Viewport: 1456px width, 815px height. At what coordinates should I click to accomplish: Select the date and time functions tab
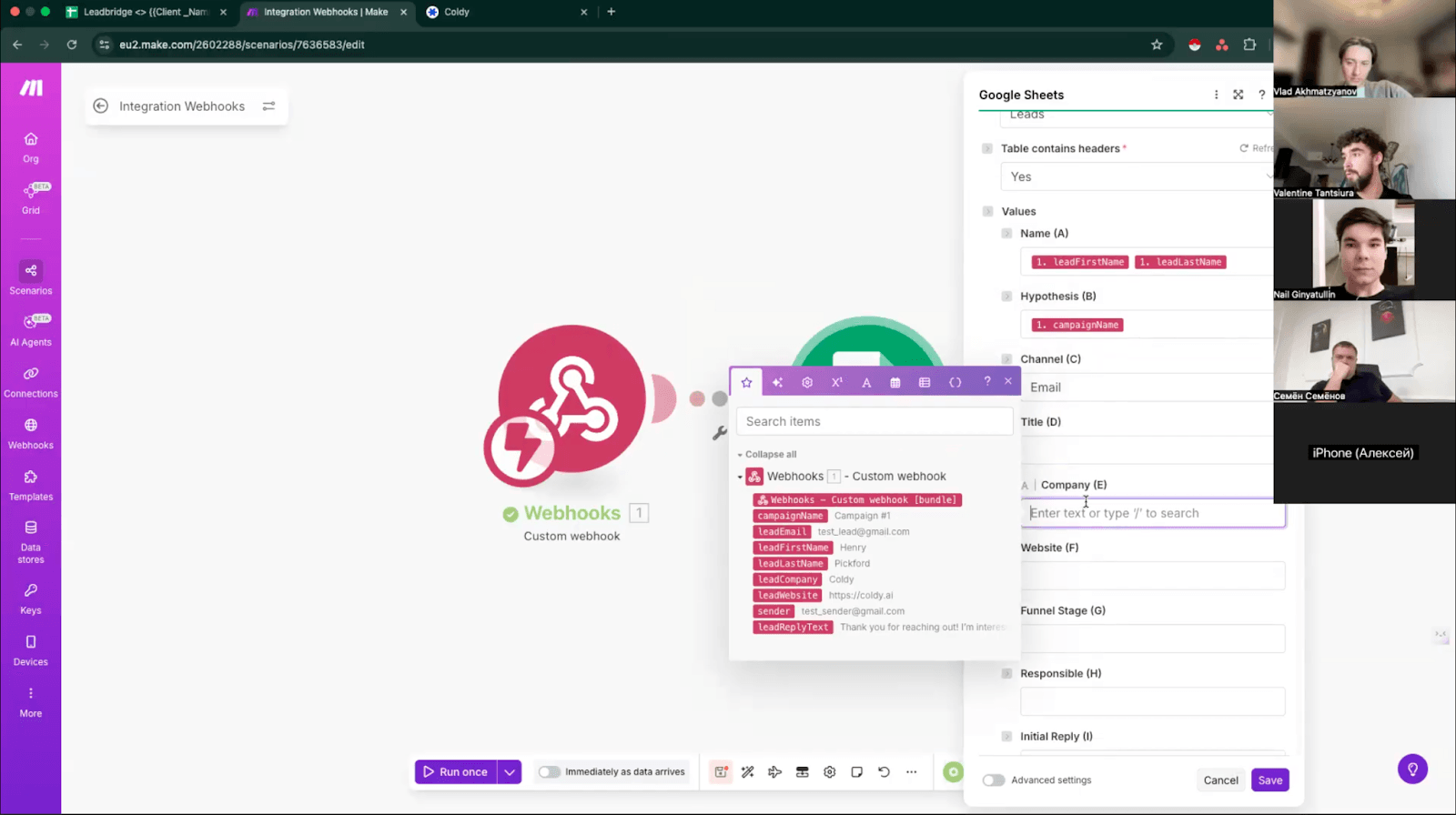(x=895, y=383)
